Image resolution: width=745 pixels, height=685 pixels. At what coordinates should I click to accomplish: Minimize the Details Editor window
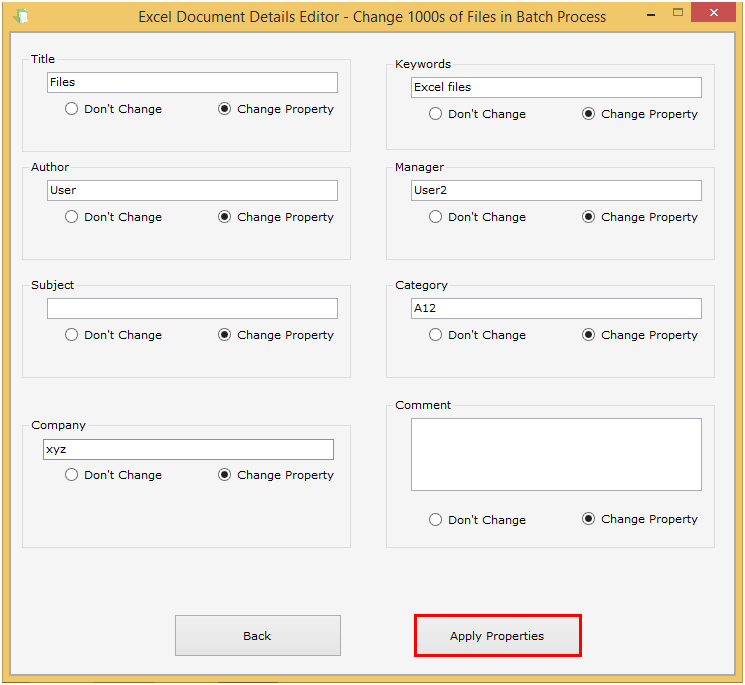point(651,14)
